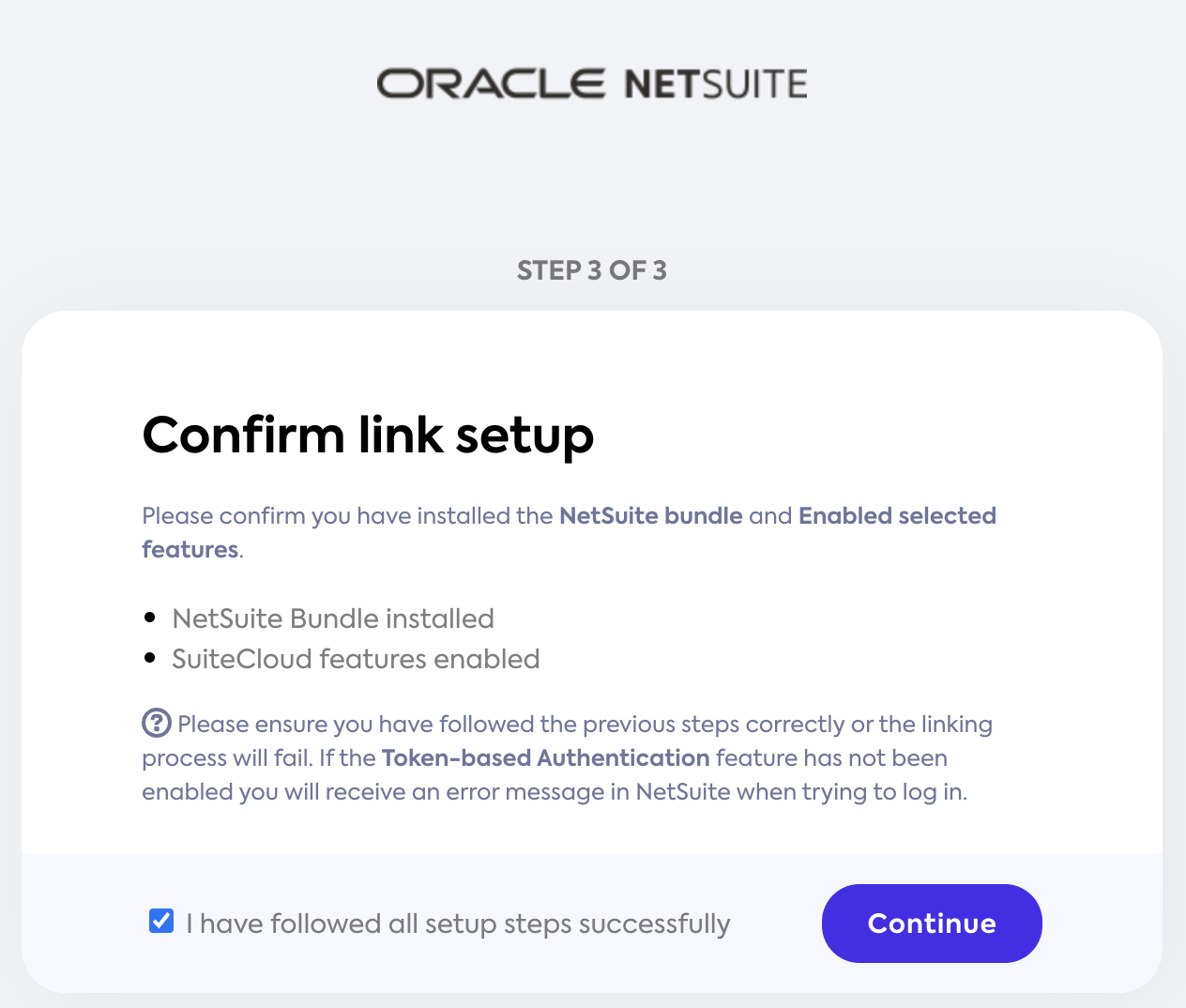Click the bullet dot beside NetSuite Bundle installed

click(x=150, y=618)
